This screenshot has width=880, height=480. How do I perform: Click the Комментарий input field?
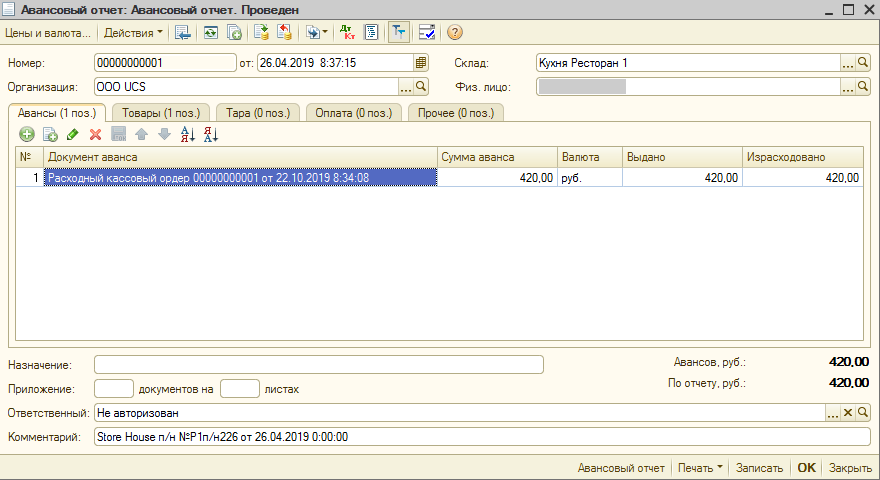[x=482, y=436]
